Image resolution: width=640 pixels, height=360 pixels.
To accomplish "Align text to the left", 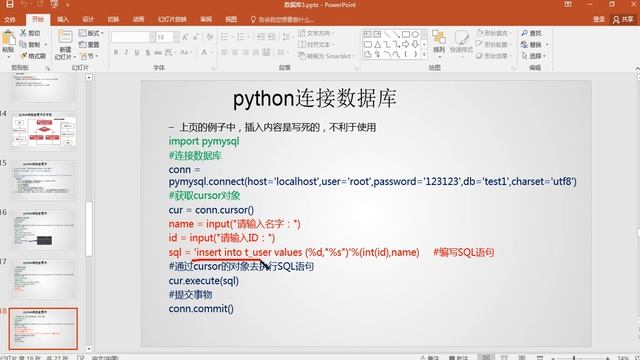I will click(224, 52).
